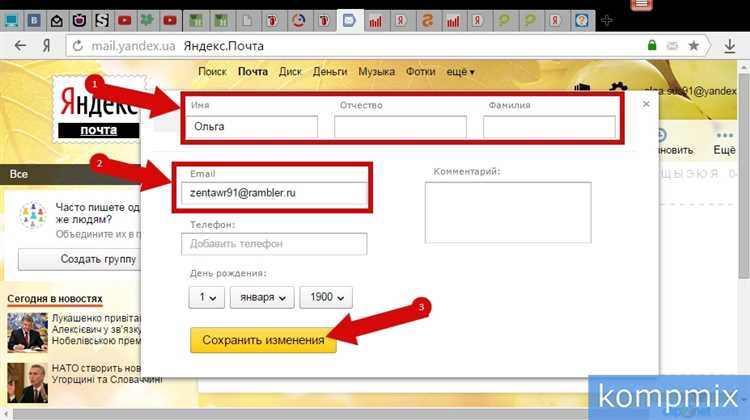This screenshot has width=750, height=420.
Task: Expand the ещё services dropdown
Action: point(460,72)
